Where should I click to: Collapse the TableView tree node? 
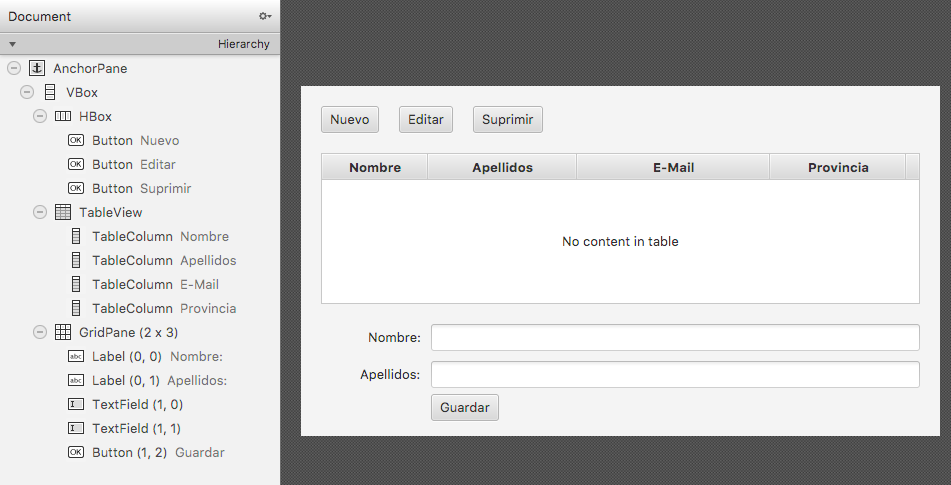(x=40, y=213)
